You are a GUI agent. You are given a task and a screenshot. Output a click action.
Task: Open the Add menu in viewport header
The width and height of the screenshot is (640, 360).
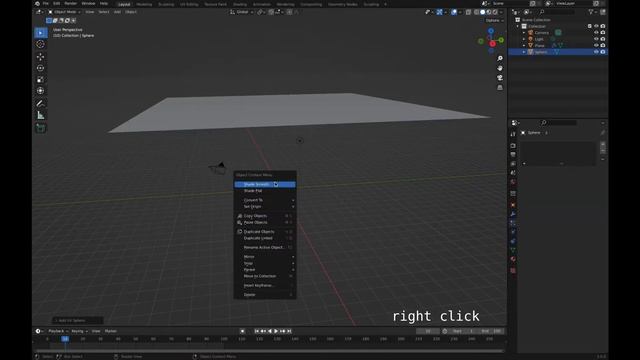coord(117,12)
